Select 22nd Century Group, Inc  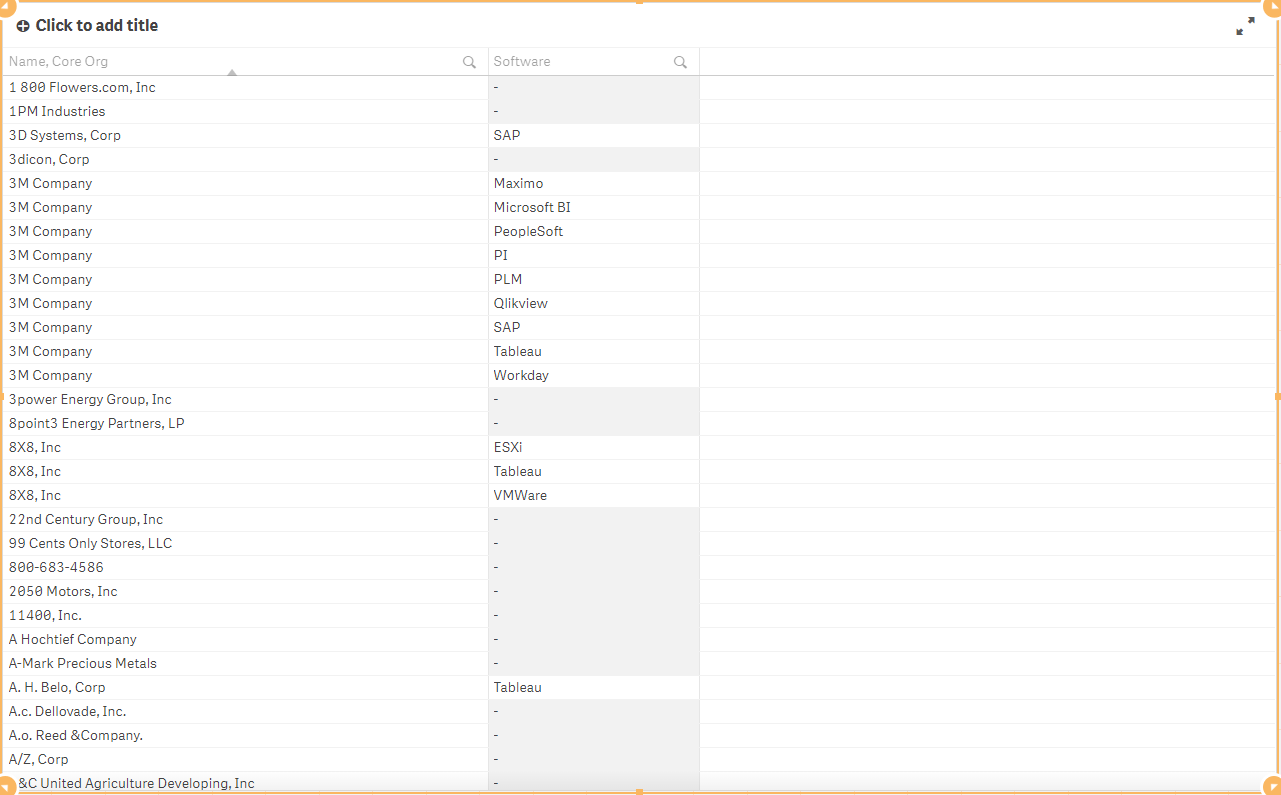click(x=245, y=519)
